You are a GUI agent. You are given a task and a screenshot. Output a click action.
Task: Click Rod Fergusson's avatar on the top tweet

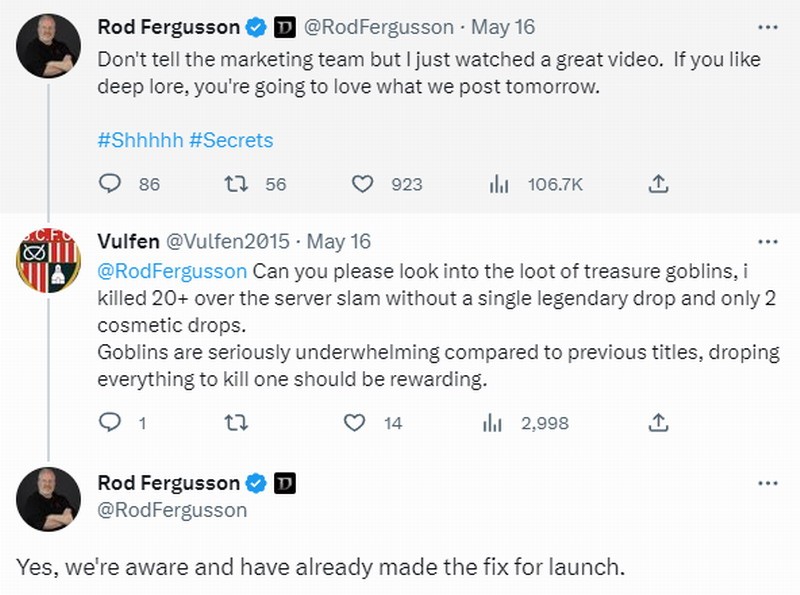click(48, 46)
